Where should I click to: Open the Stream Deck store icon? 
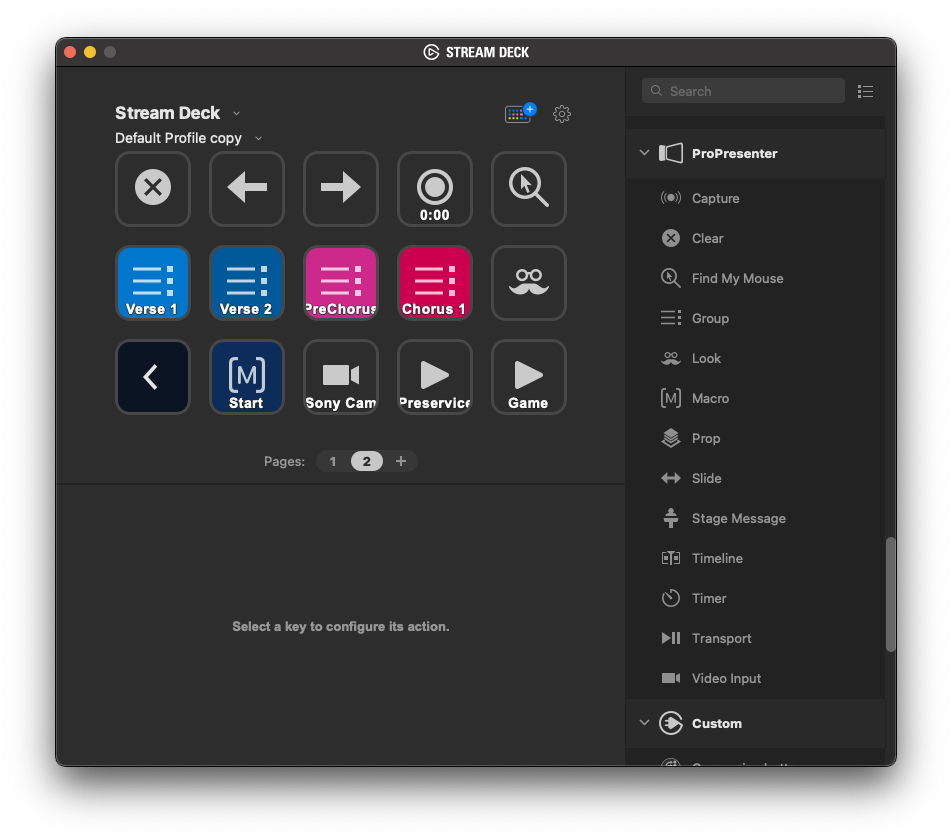520,113
